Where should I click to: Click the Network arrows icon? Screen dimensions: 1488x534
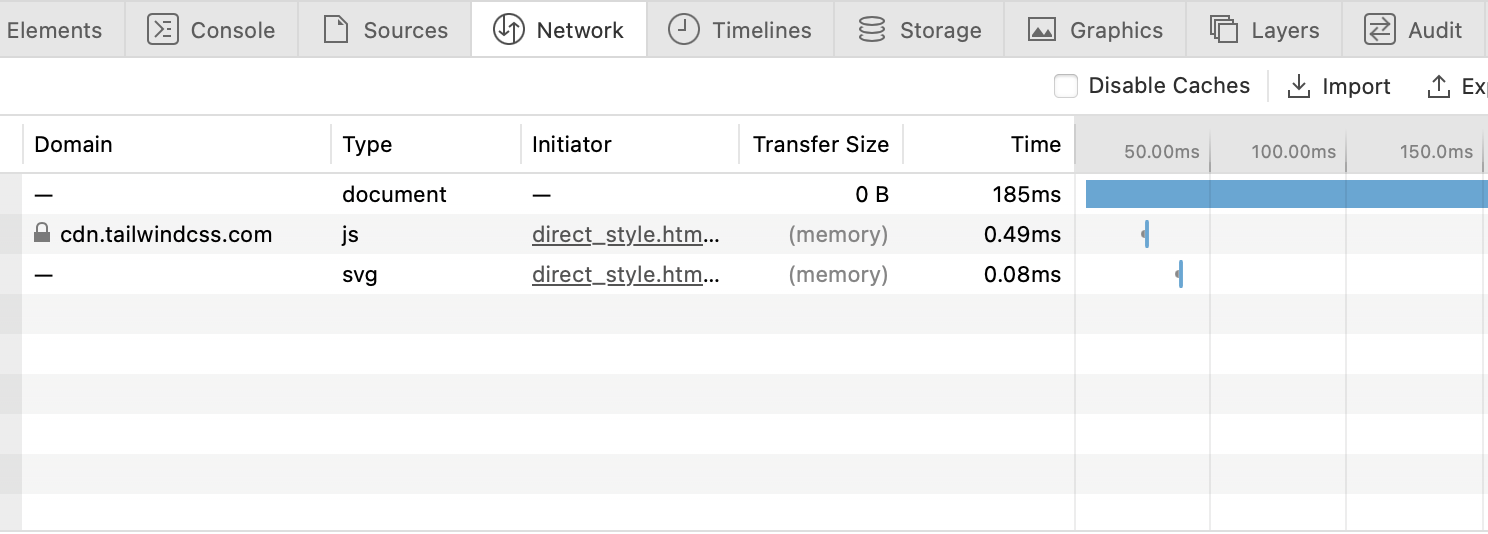tap(509, 30)
